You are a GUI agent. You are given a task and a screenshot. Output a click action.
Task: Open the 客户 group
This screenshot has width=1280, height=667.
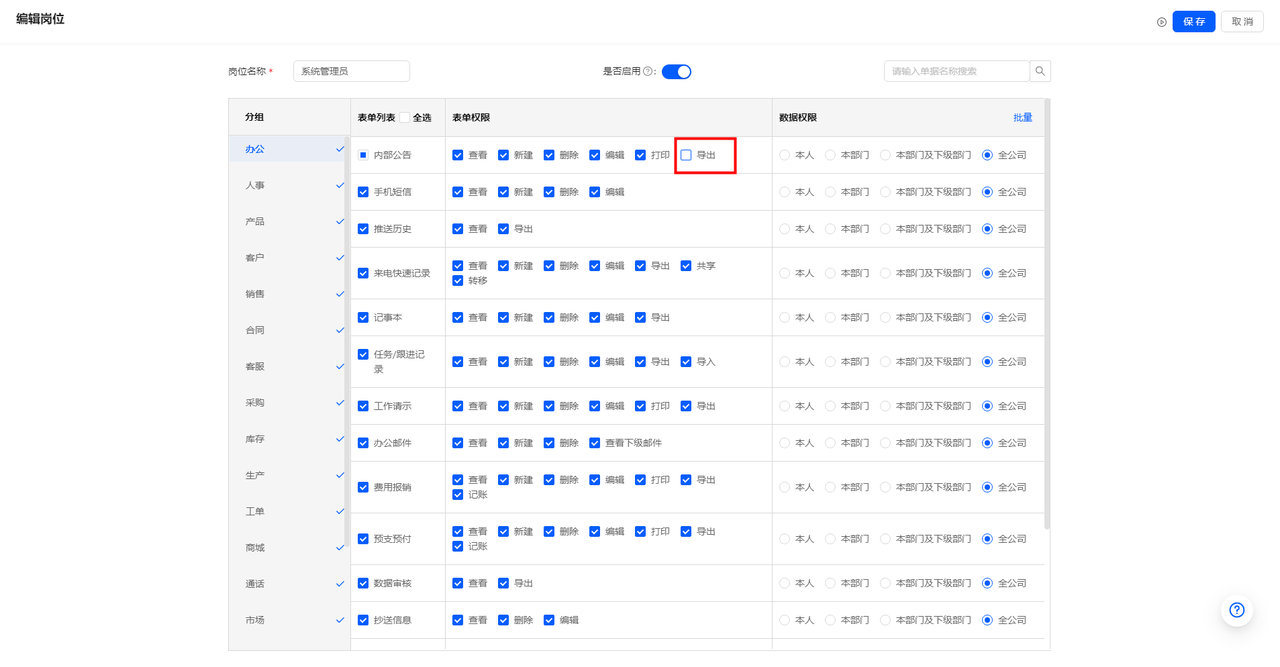(x=289, y=258)
